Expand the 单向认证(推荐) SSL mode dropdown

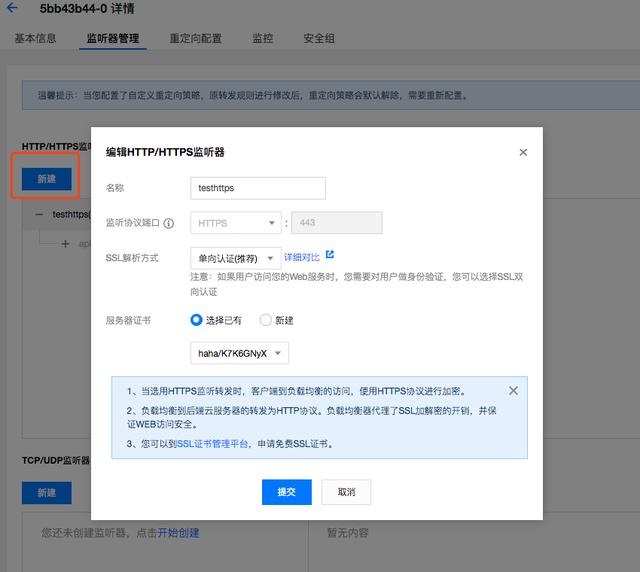click(236, 258)
